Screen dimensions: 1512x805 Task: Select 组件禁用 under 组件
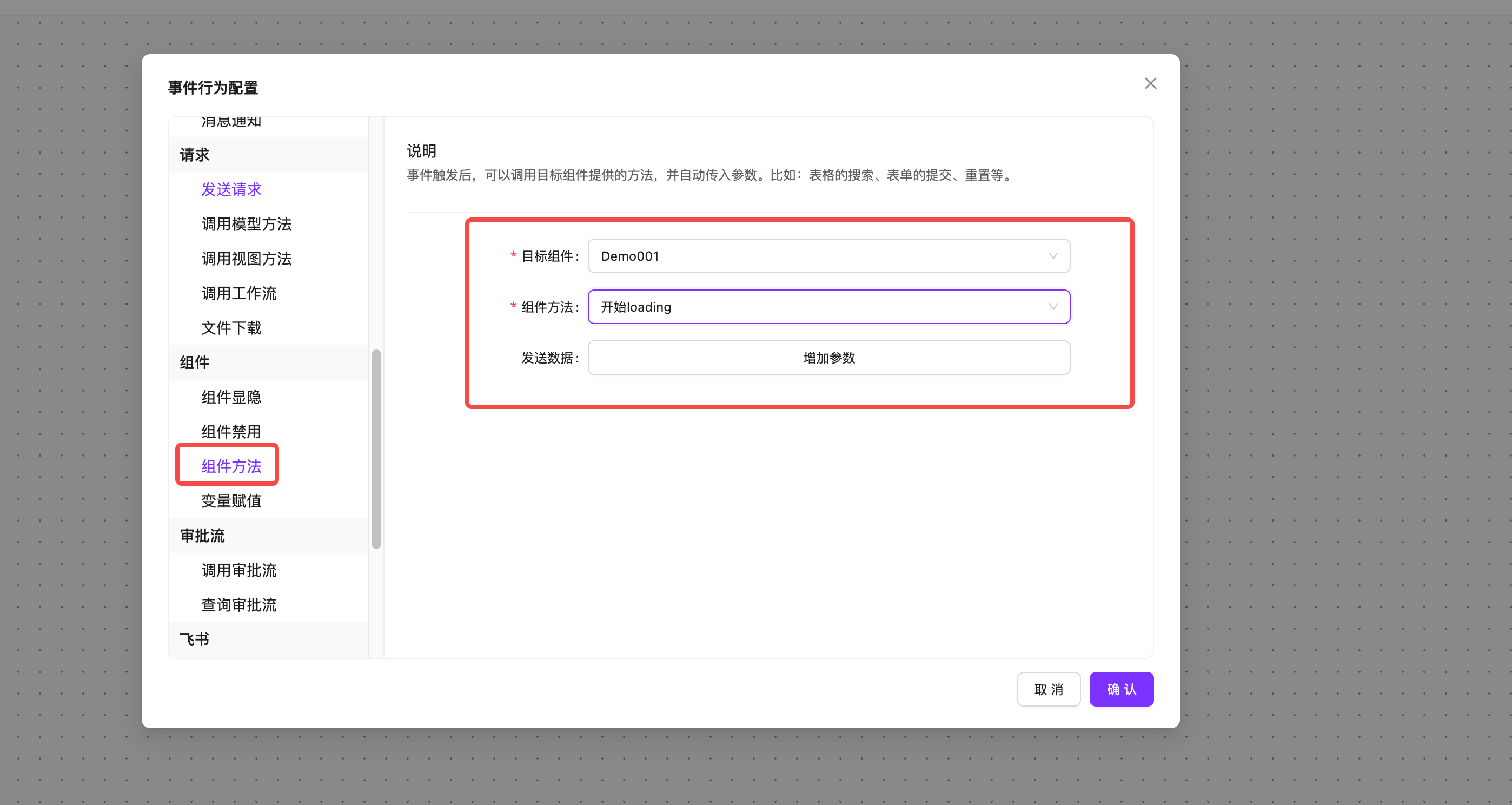231,431
